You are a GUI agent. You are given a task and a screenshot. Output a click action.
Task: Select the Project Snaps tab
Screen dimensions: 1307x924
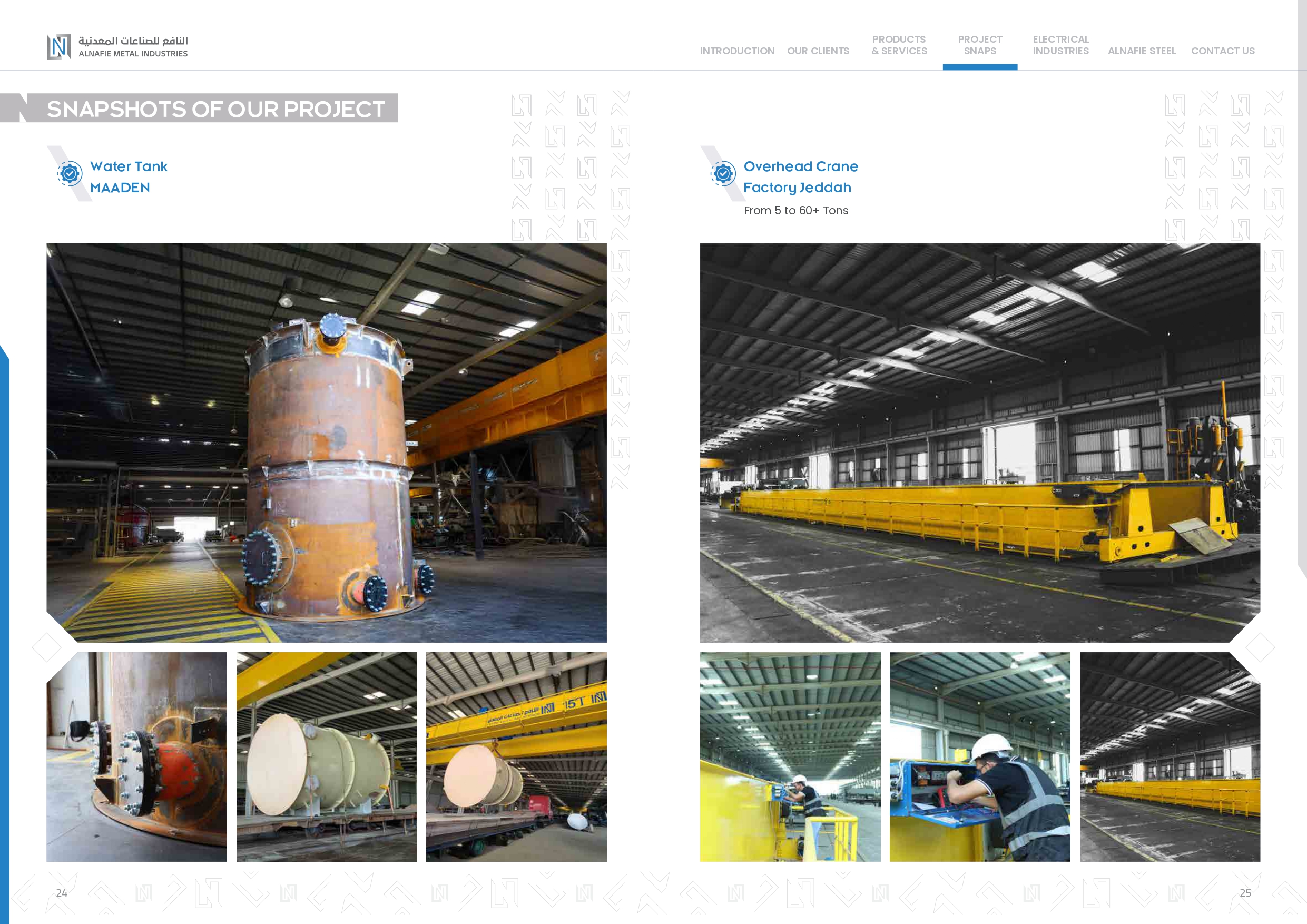pos(979,45)
